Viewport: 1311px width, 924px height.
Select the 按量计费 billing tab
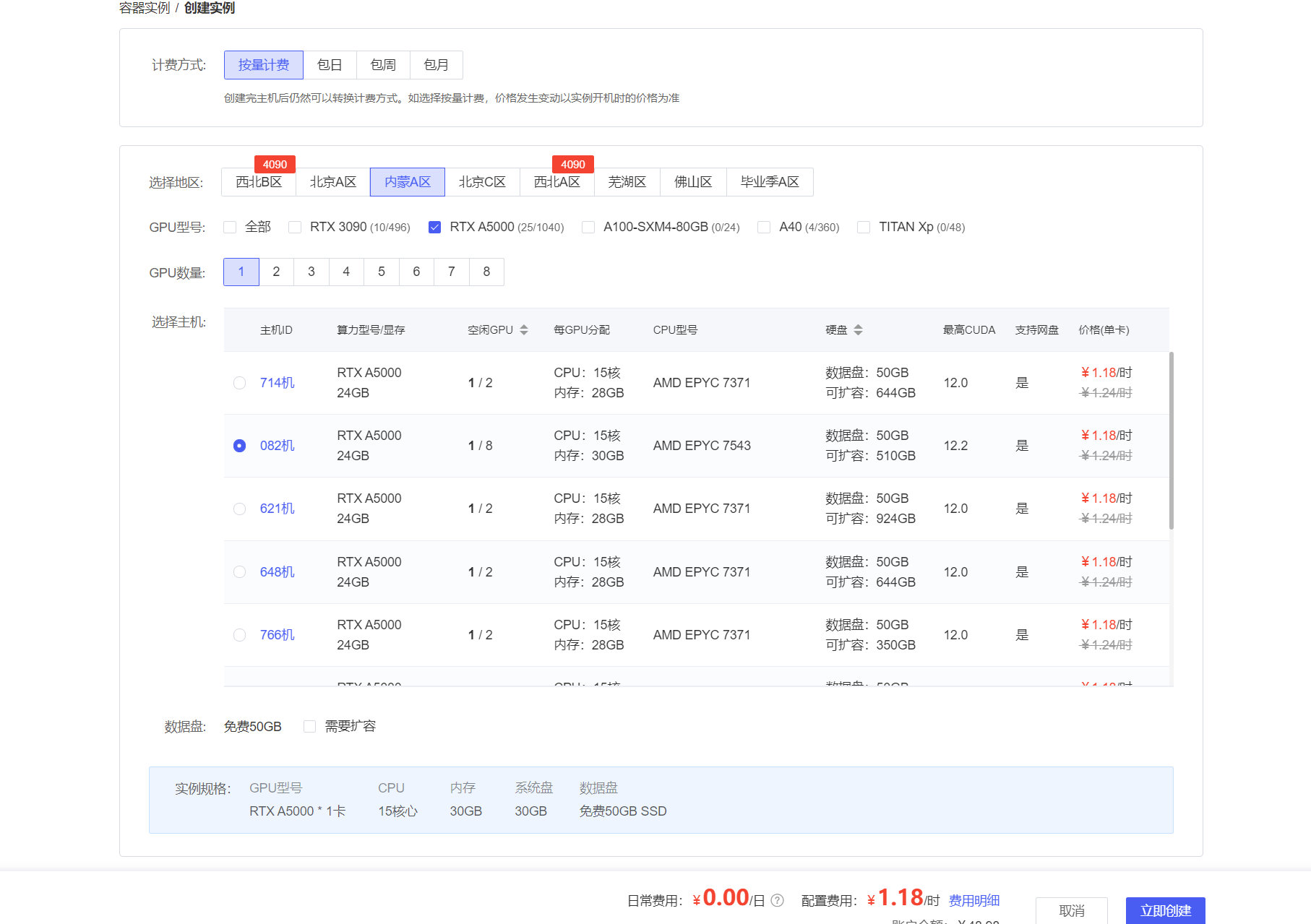(x=264, y=65)
